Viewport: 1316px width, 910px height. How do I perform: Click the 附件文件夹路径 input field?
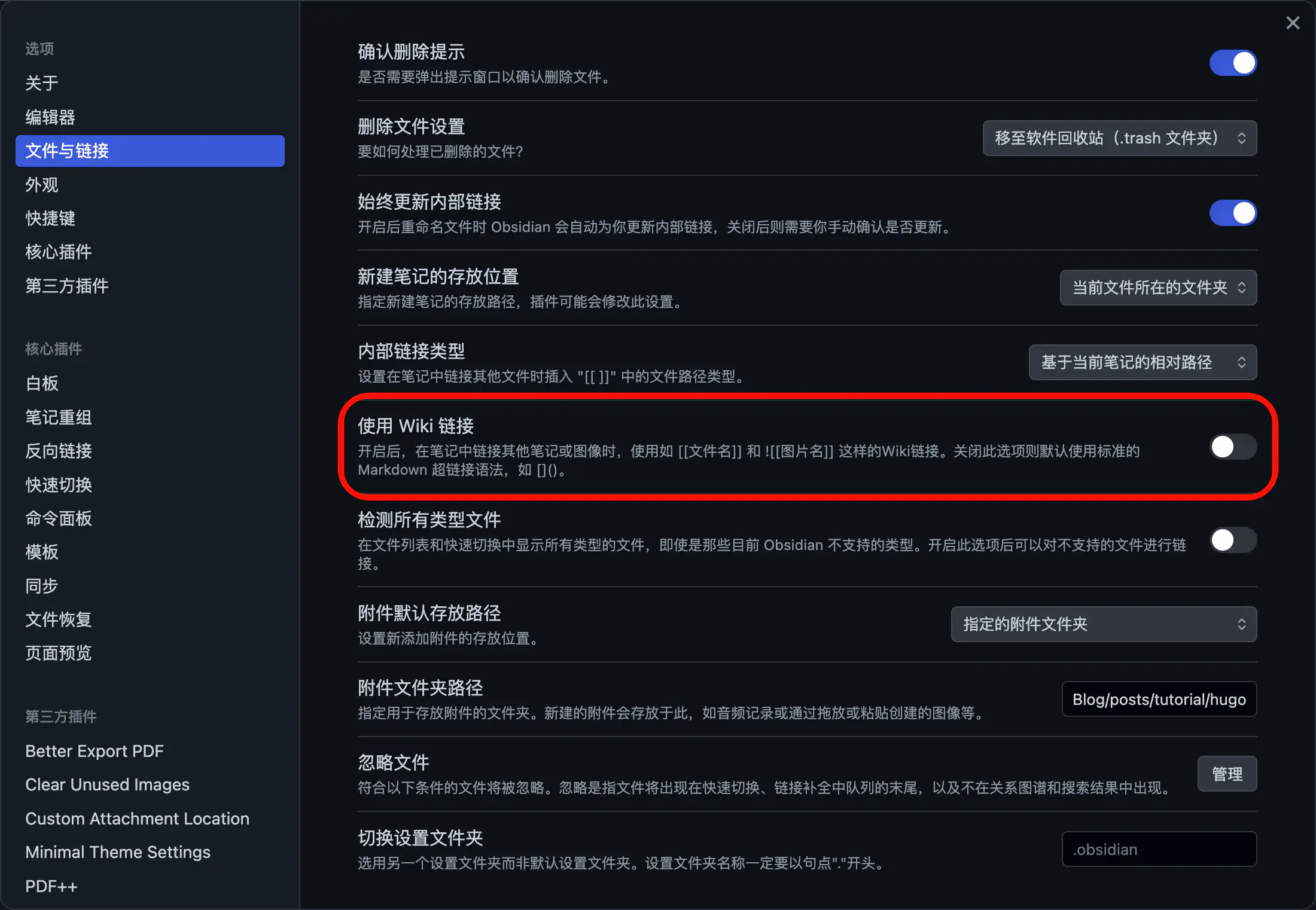click(x=1159, y=699)
